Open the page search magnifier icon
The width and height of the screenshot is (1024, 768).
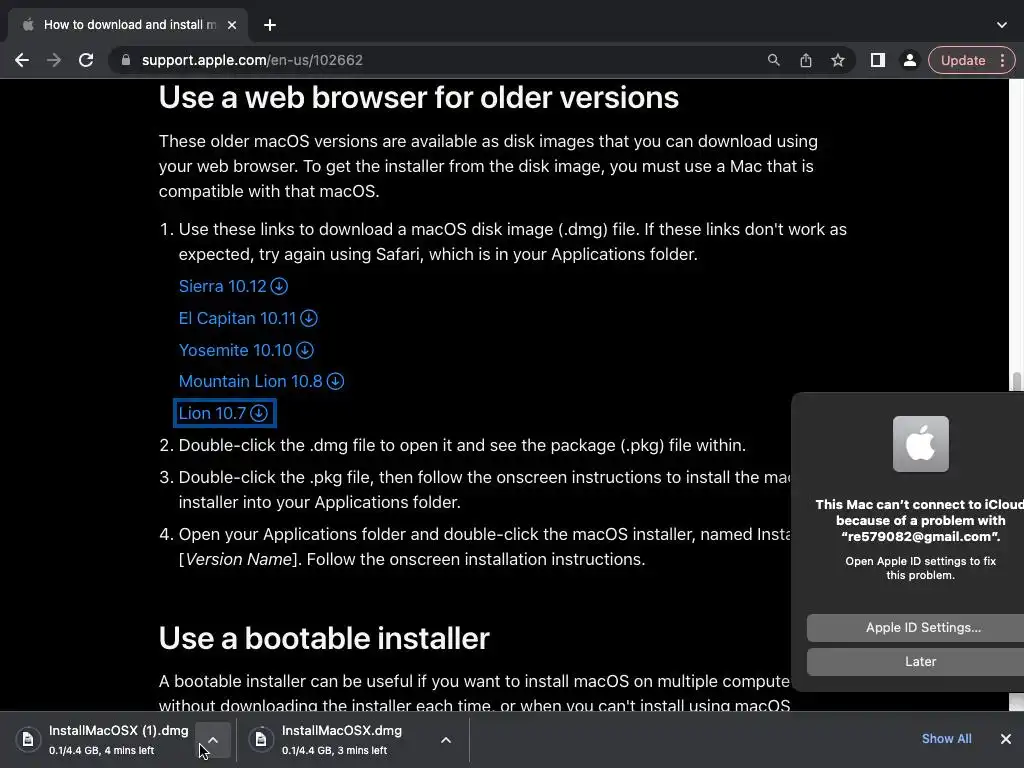[774, 60]
